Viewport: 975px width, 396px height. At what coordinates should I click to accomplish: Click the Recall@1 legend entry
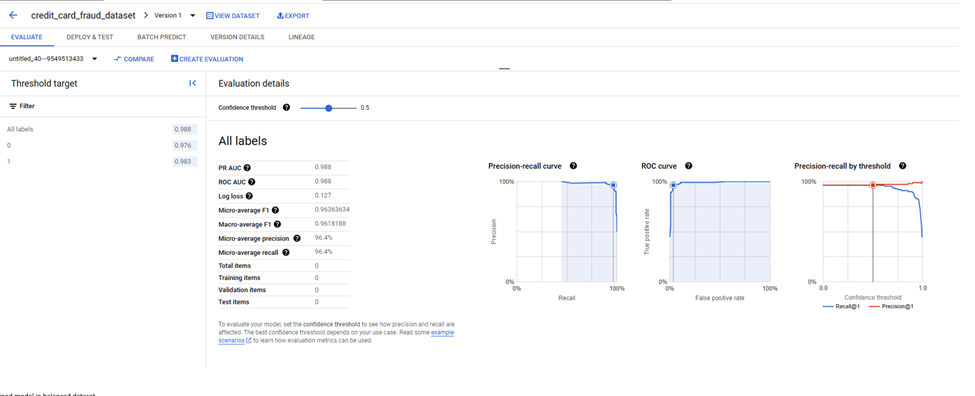point(840,306)
